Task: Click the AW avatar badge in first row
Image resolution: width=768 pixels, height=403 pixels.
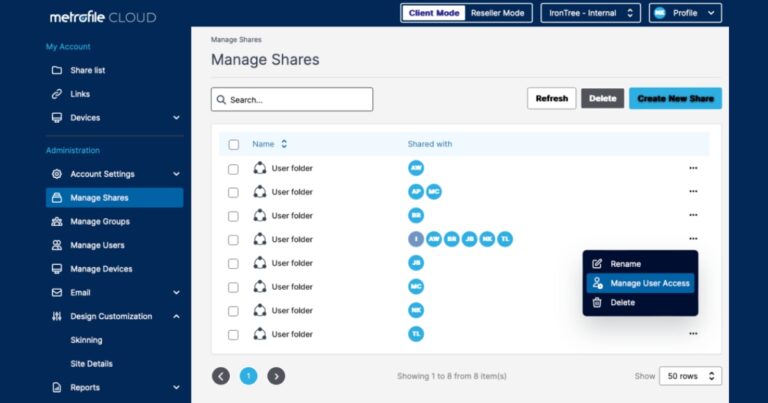Action: [416, 168]
